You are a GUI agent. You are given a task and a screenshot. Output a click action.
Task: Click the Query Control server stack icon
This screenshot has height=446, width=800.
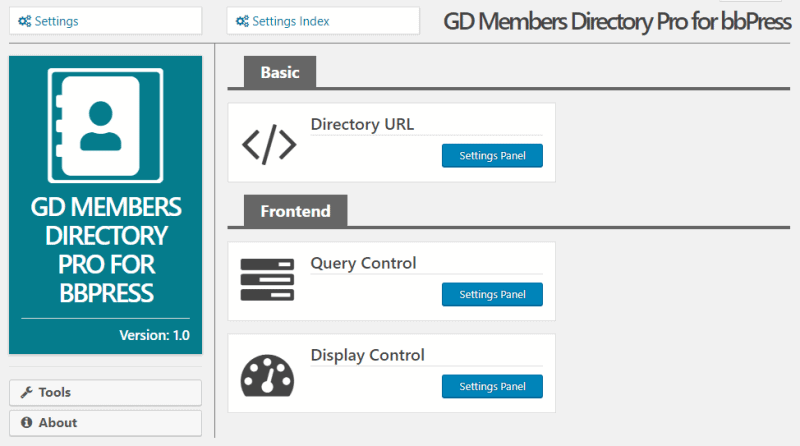[x=267, y=280]
